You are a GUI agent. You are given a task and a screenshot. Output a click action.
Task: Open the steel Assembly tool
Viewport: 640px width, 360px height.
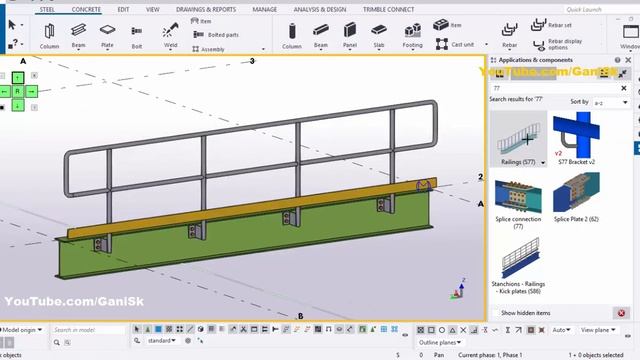208,49
